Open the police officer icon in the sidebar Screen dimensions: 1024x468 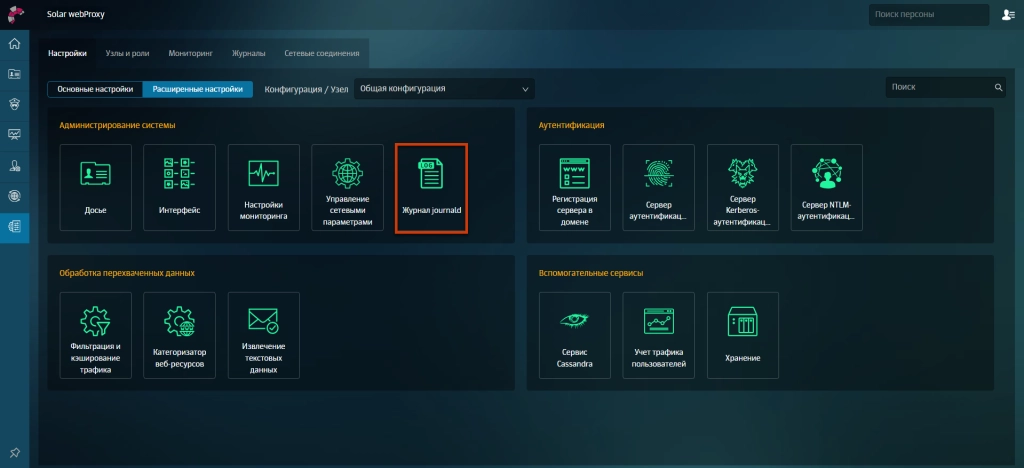(14, 104)
